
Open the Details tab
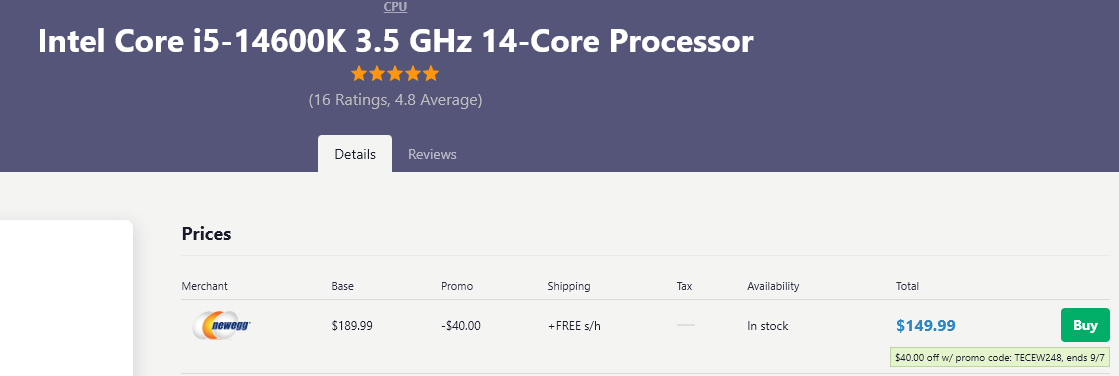coord(355,154)
